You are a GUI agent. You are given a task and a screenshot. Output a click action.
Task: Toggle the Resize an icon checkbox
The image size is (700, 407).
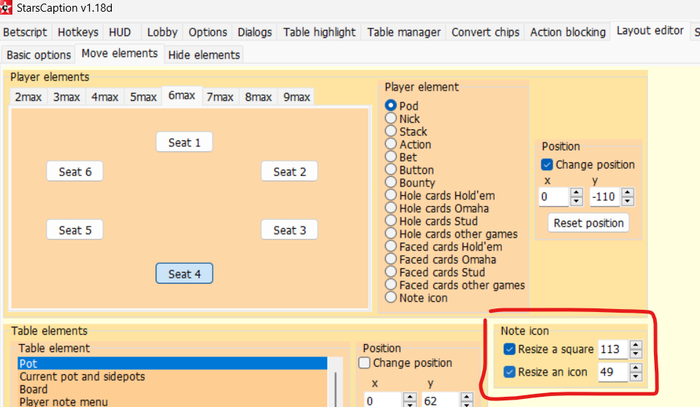509,372
